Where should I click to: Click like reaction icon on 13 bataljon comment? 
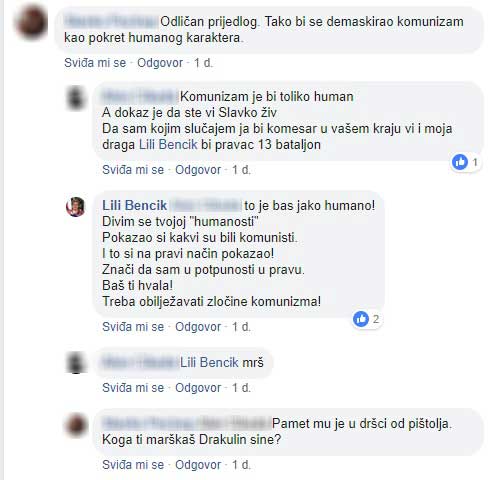pyautogui.click(x=460, y=162)
